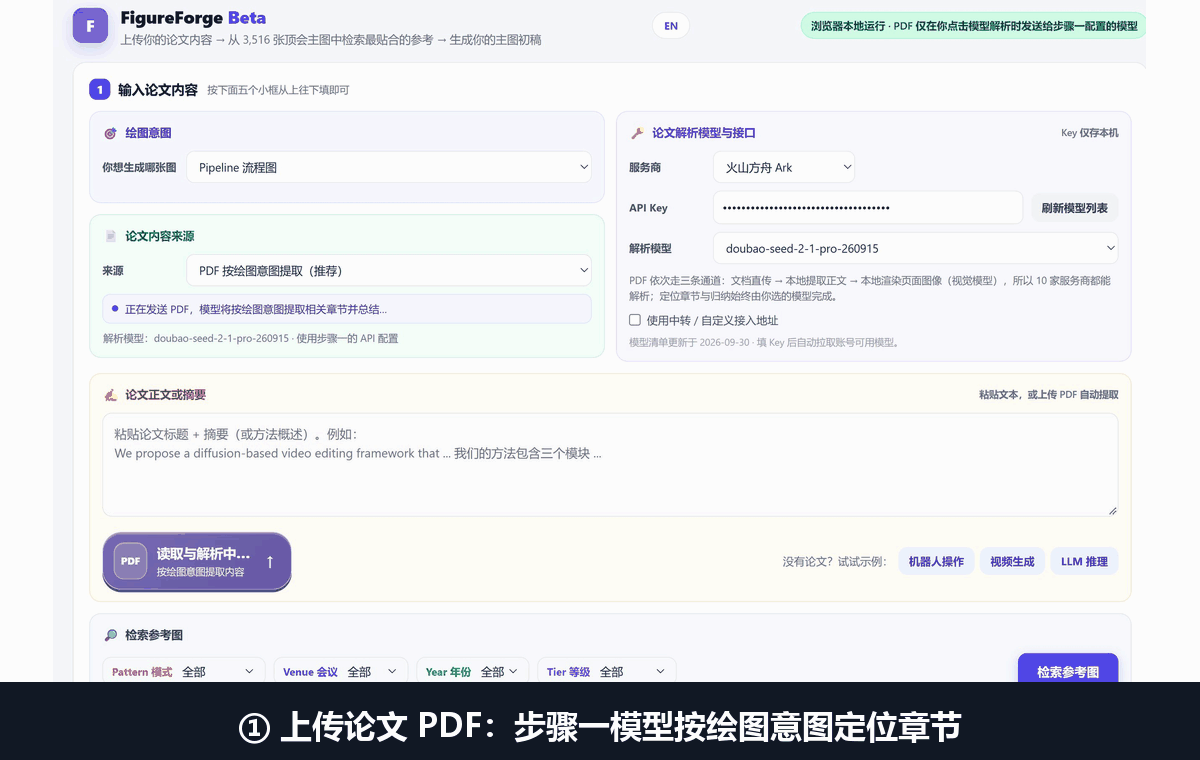Click the 输入论文内容 section heading
Viewport: 1200px width, 760px height.
click(158, 90)
